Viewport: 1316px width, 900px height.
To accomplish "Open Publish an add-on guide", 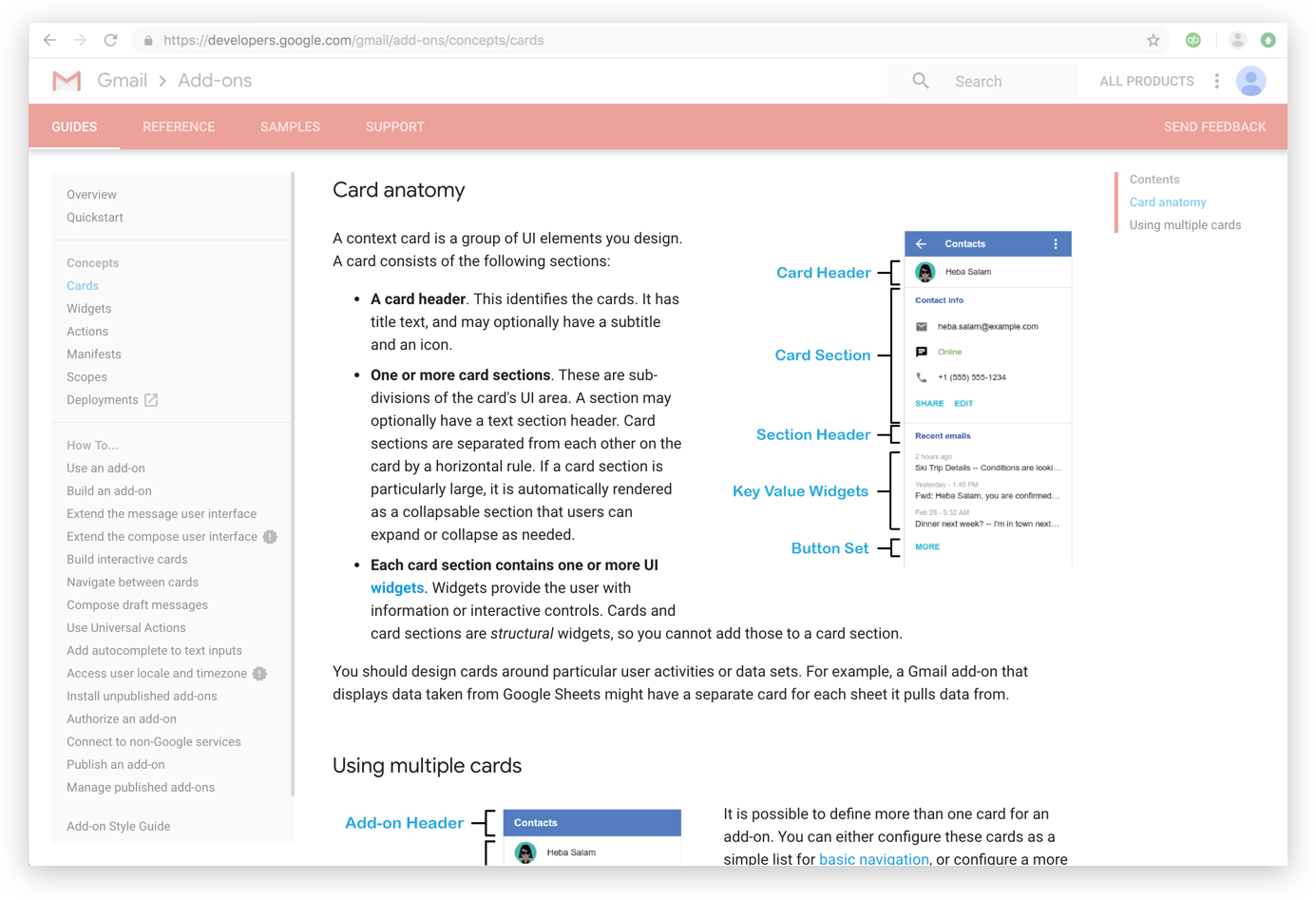I will [x=116, y=765].
